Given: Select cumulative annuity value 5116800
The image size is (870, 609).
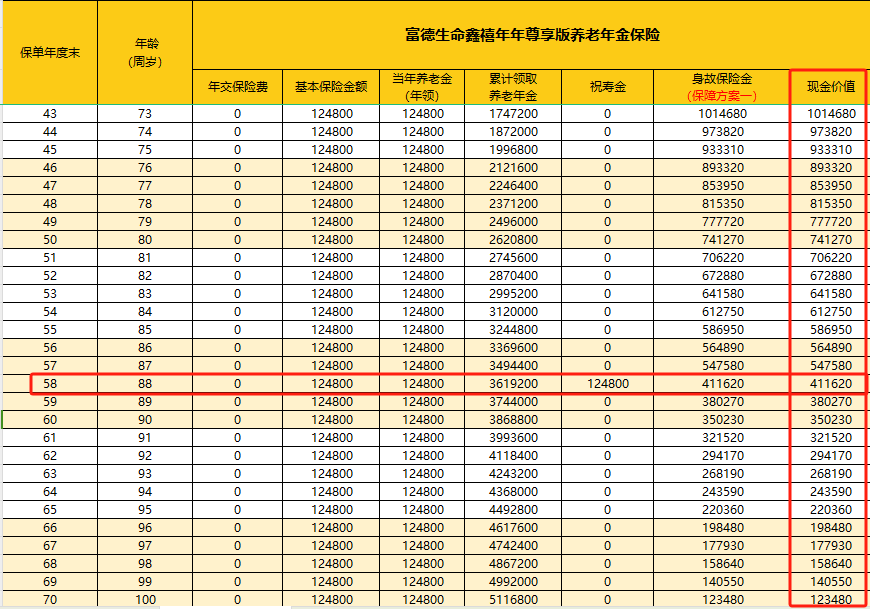Looking at the screenshot, I should tap(513, 600).
